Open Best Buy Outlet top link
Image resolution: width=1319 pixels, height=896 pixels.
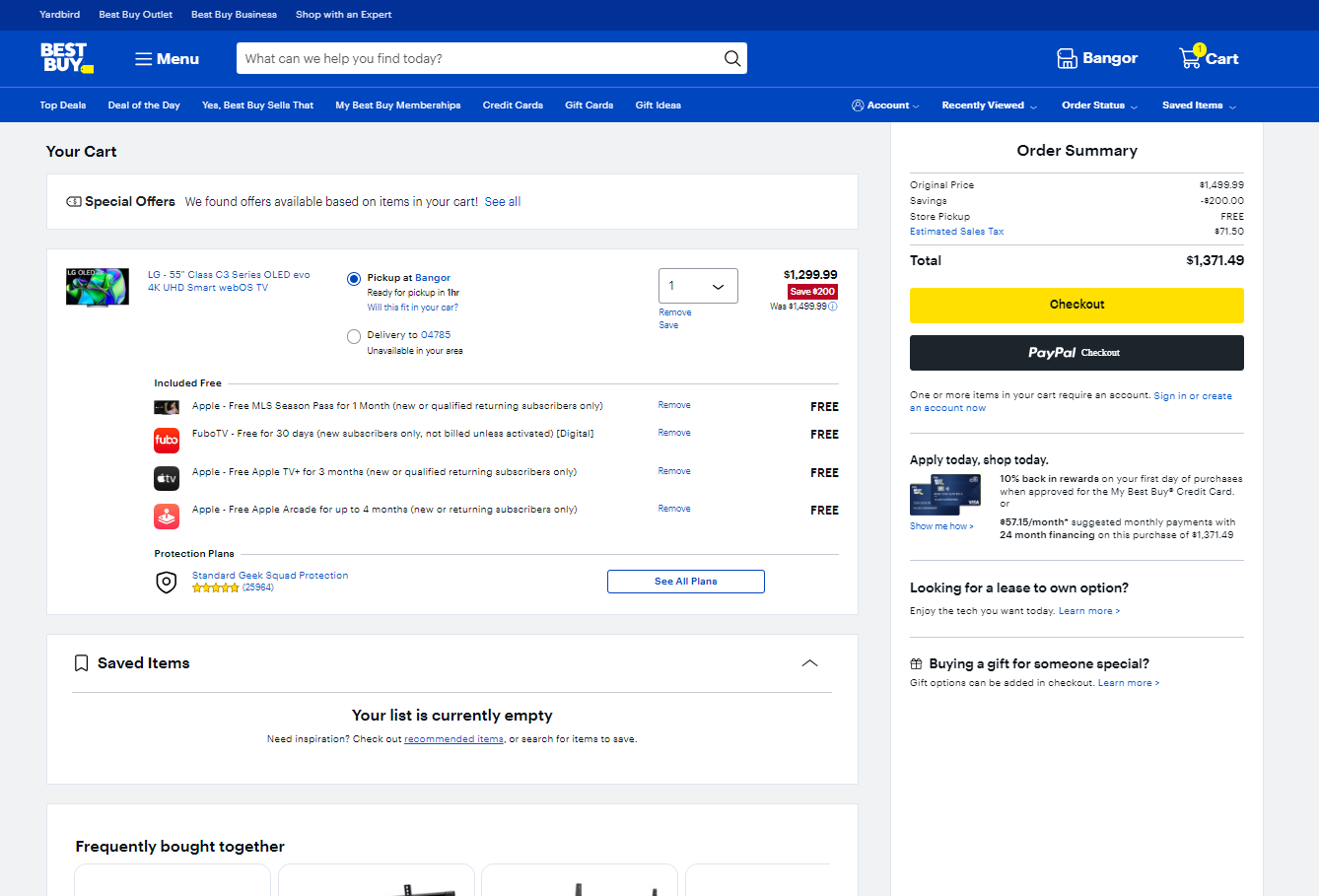(136, 15)
